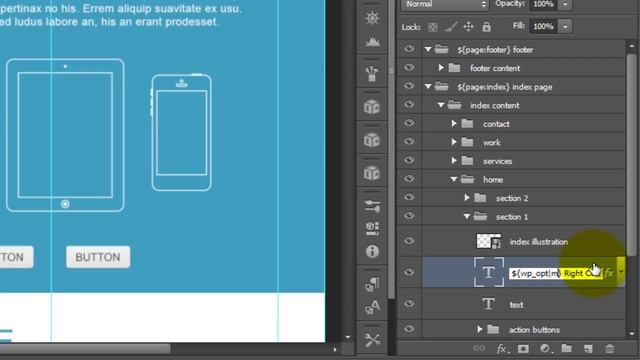The width and height of the screenshot is (640, 360).
Task: Click canvas scroll down arrow
Action: click(347, 337)
